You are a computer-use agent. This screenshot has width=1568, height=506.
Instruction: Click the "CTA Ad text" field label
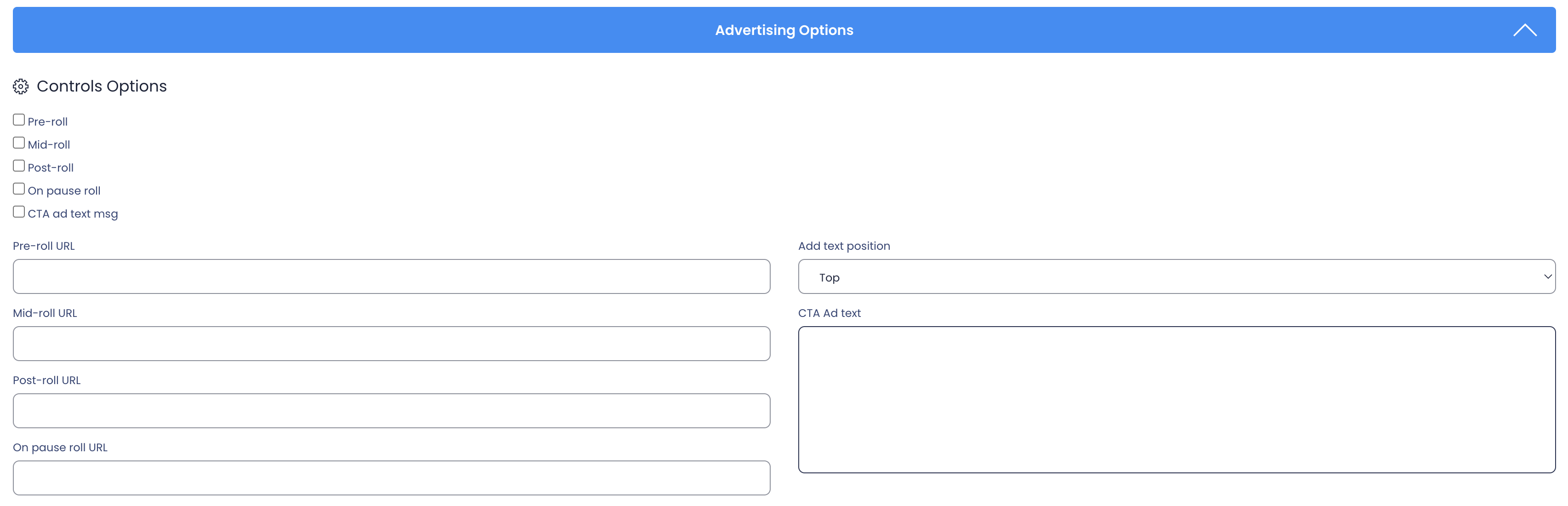(829, 313)
